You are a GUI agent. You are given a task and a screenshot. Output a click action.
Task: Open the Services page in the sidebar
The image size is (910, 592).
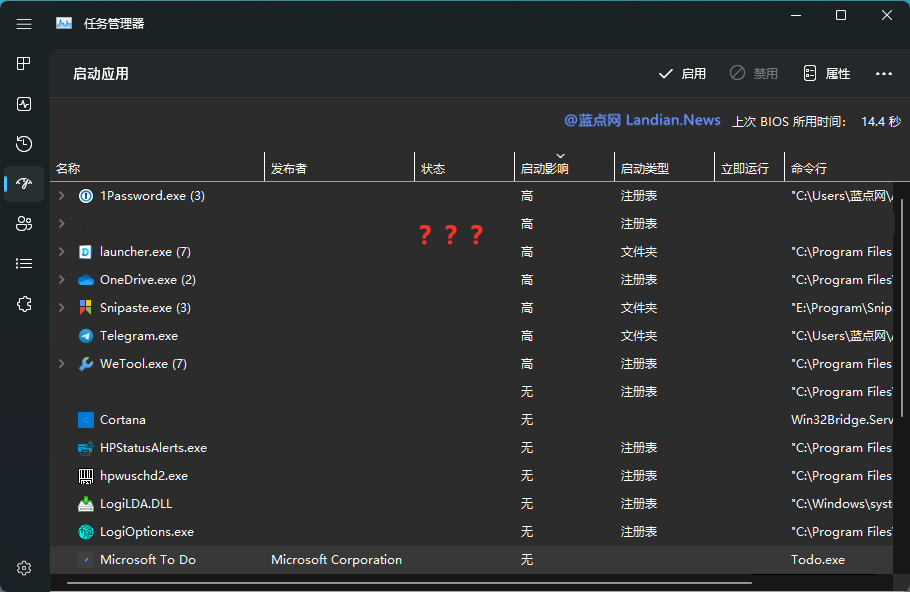(23, 303)
